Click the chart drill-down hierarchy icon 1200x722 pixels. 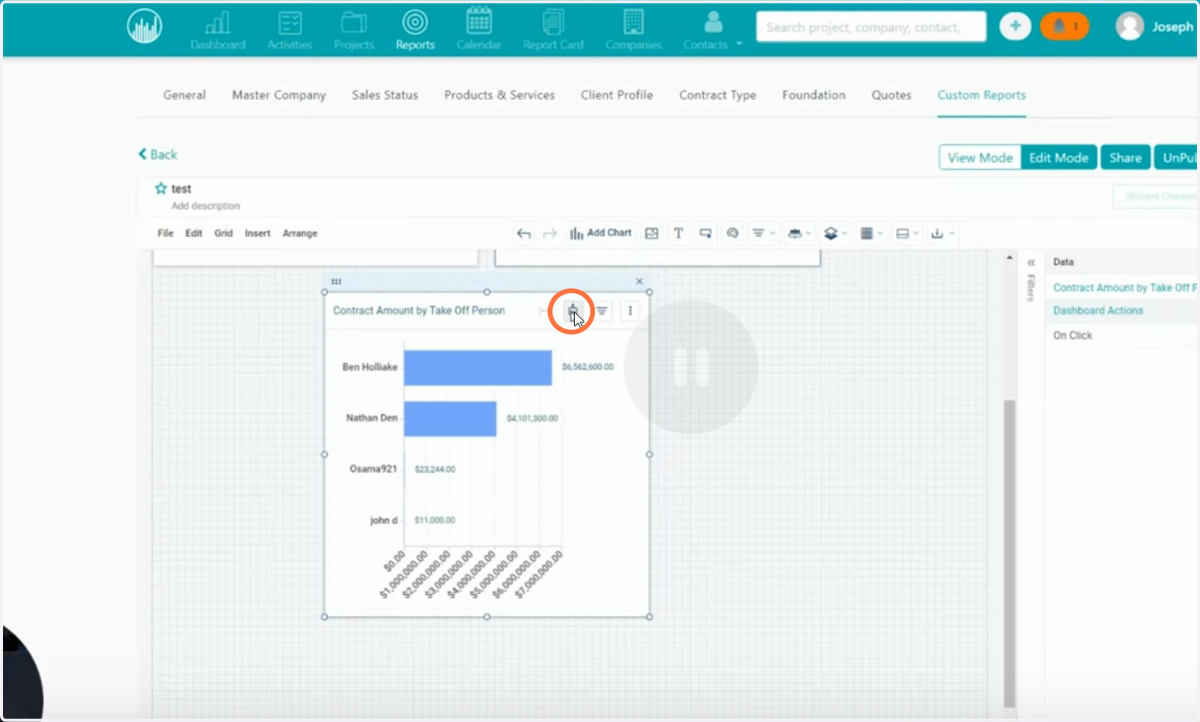click(573, 311)
